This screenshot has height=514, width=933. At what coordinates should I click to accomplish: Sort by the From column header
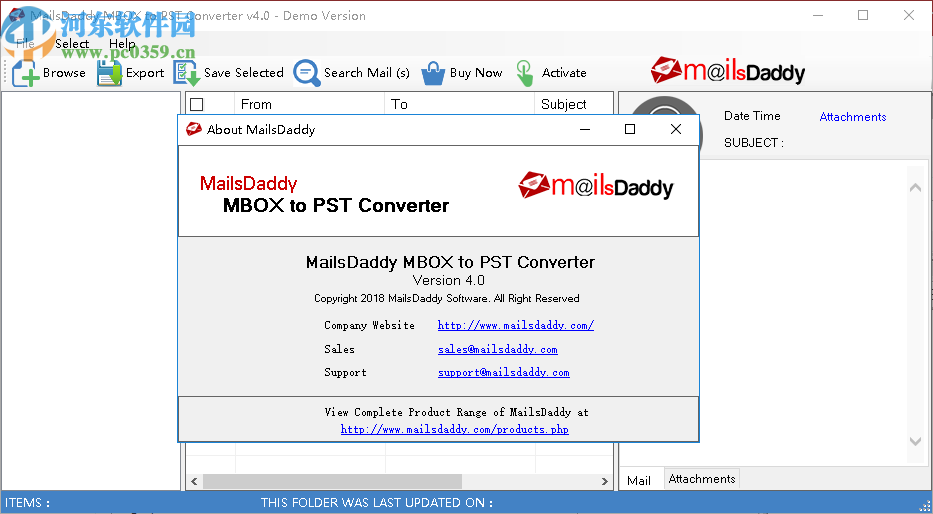click(x=309, y=104)
